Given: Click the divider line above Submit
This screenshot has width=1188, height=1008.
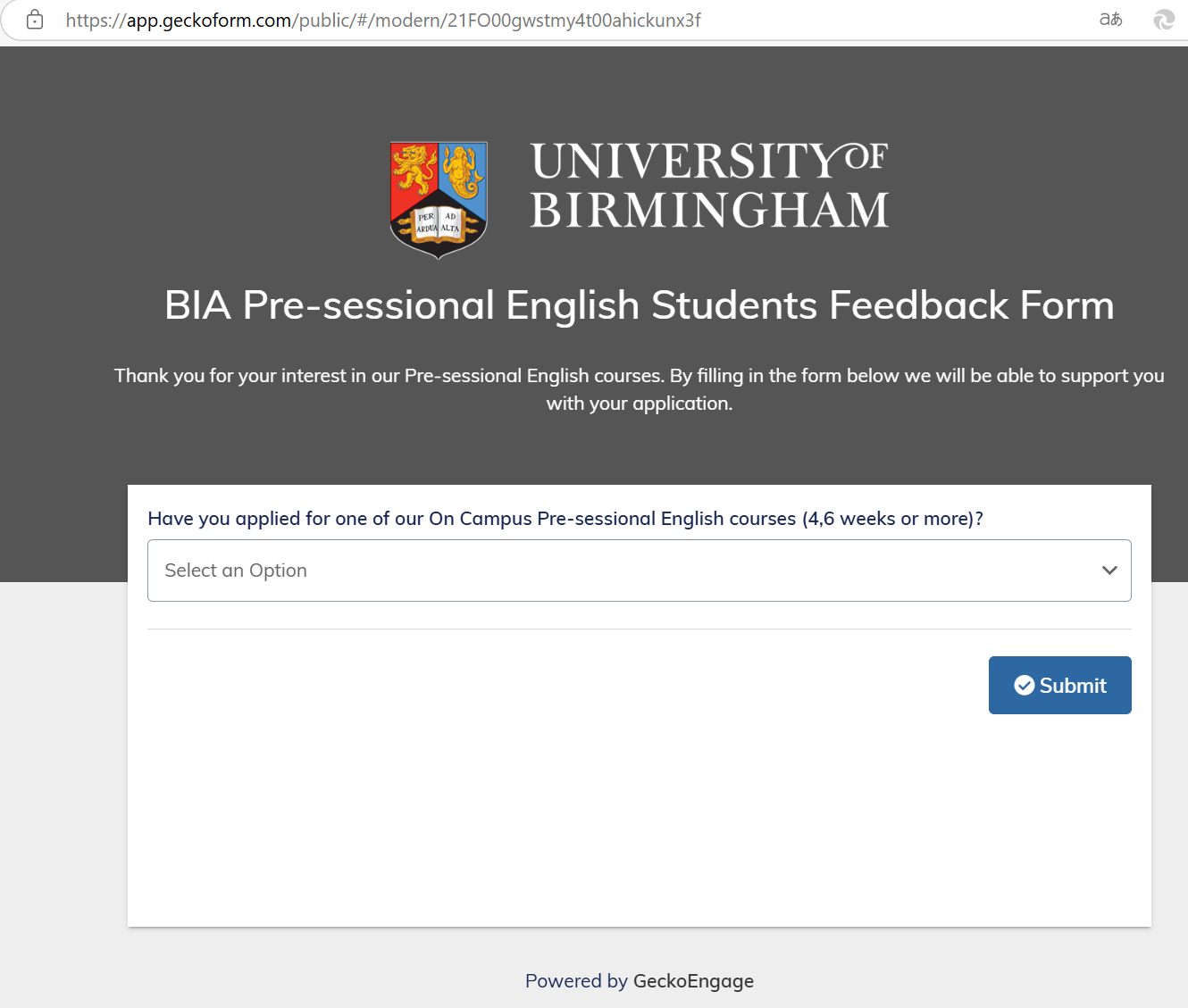Looking at the screenshot, I should tap(639, 629).
